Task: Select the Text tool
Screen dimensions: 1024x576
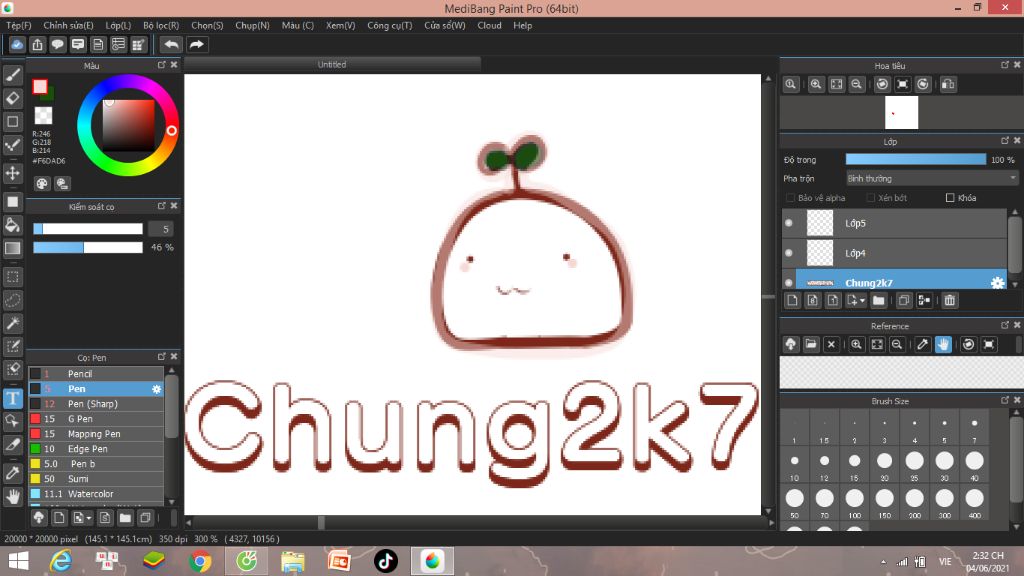Action: [12, 398]
